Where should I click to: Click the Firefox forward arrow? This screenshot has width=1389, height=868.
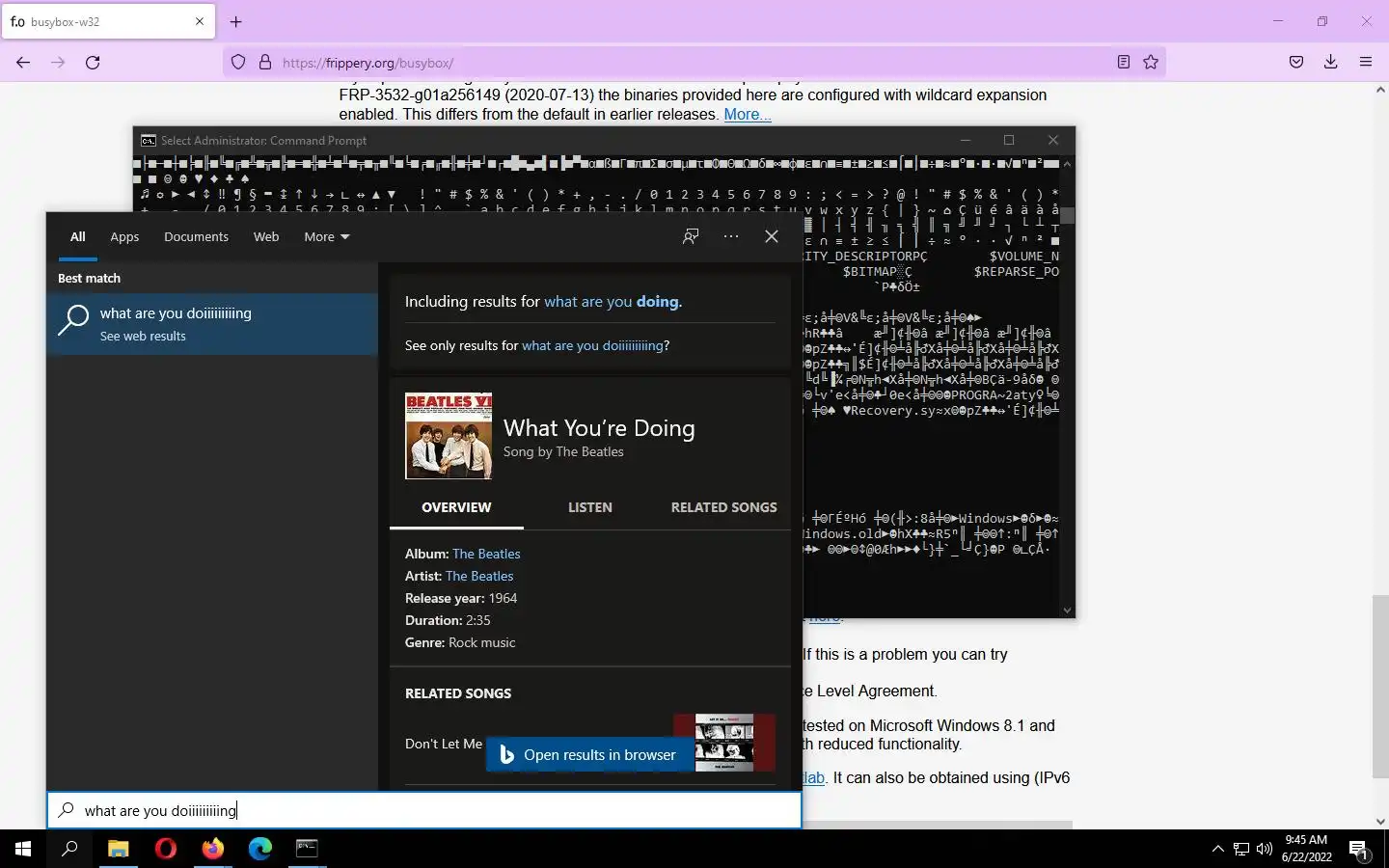tap(58, 63)
